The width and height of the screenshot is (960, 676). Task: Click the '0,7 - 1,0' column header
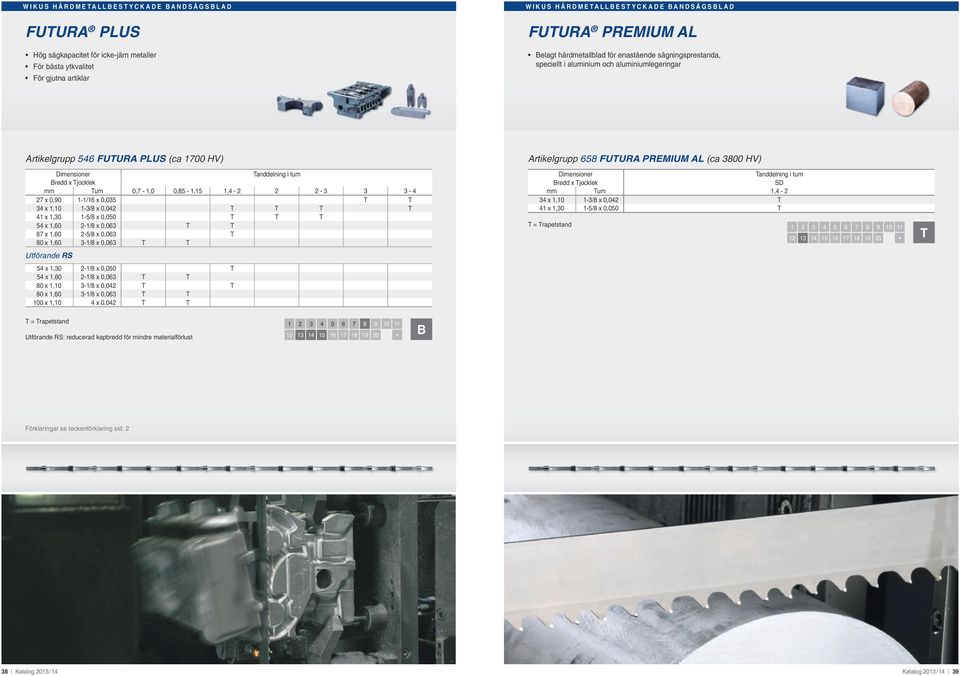(x=143, y=191)
